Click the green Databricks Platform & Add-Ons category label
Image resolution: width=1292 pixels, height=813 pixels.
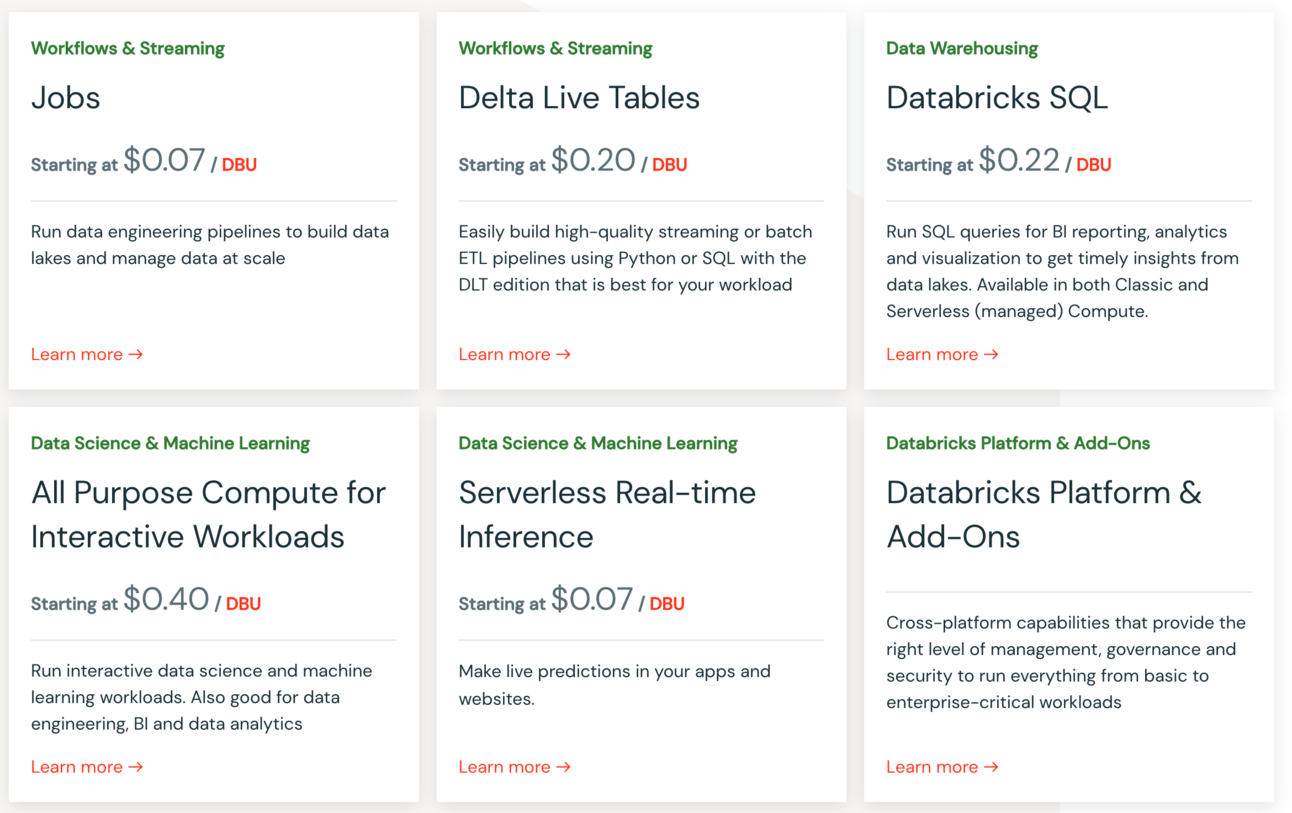coord(1018,443)
